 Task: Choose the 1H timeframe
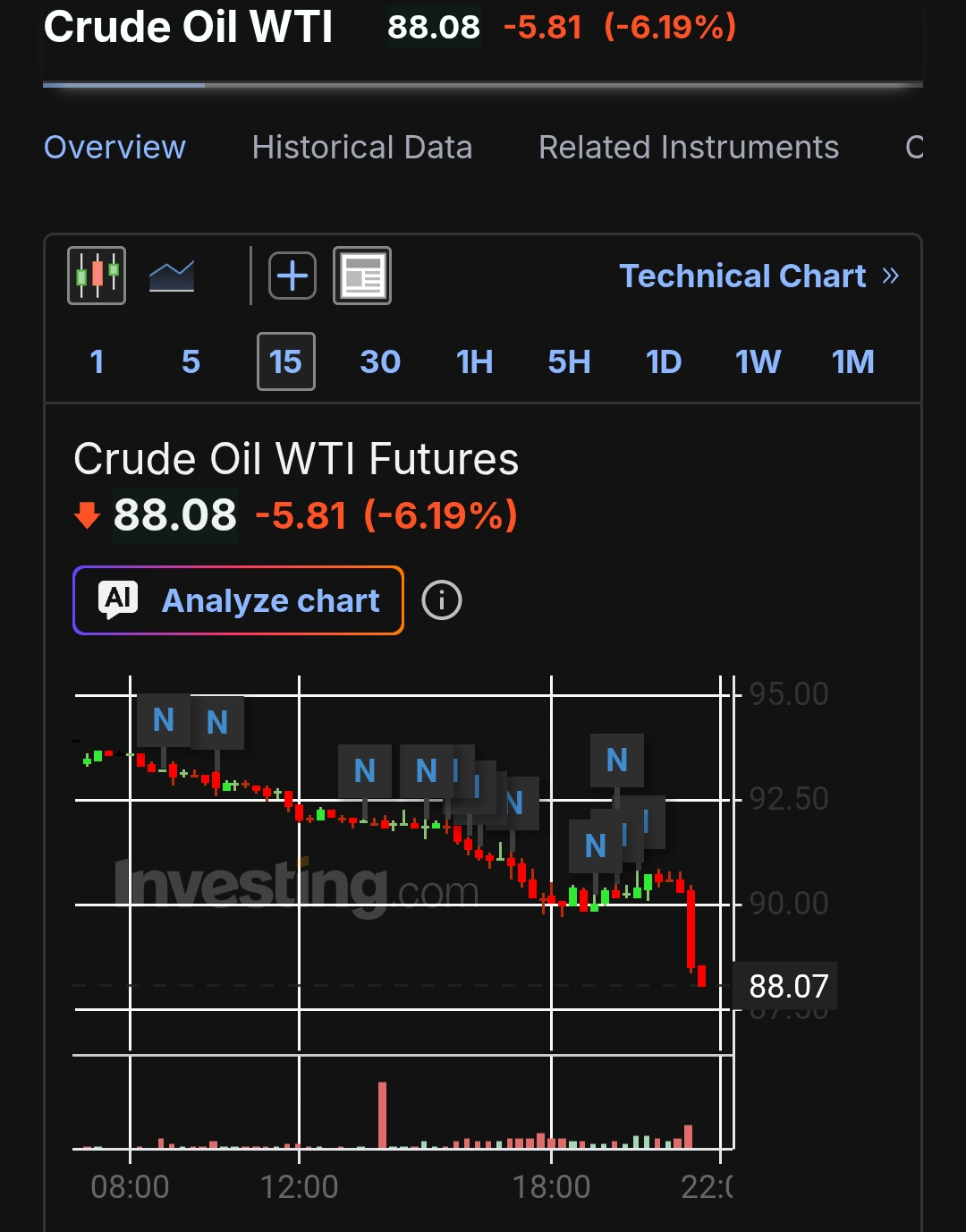click(x=475, y=362)
